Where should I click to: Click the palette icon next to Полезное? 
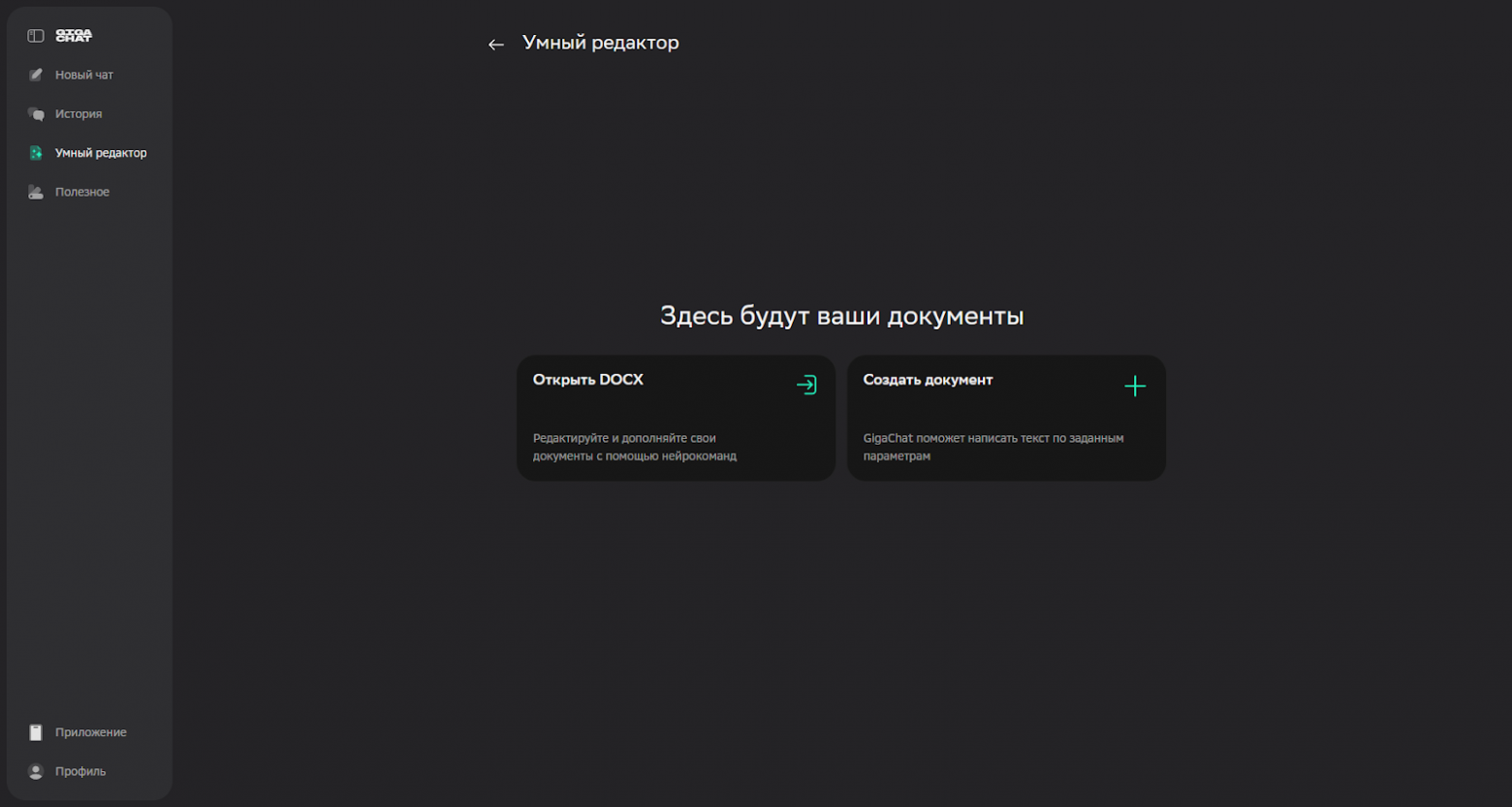tap(36, 191)
